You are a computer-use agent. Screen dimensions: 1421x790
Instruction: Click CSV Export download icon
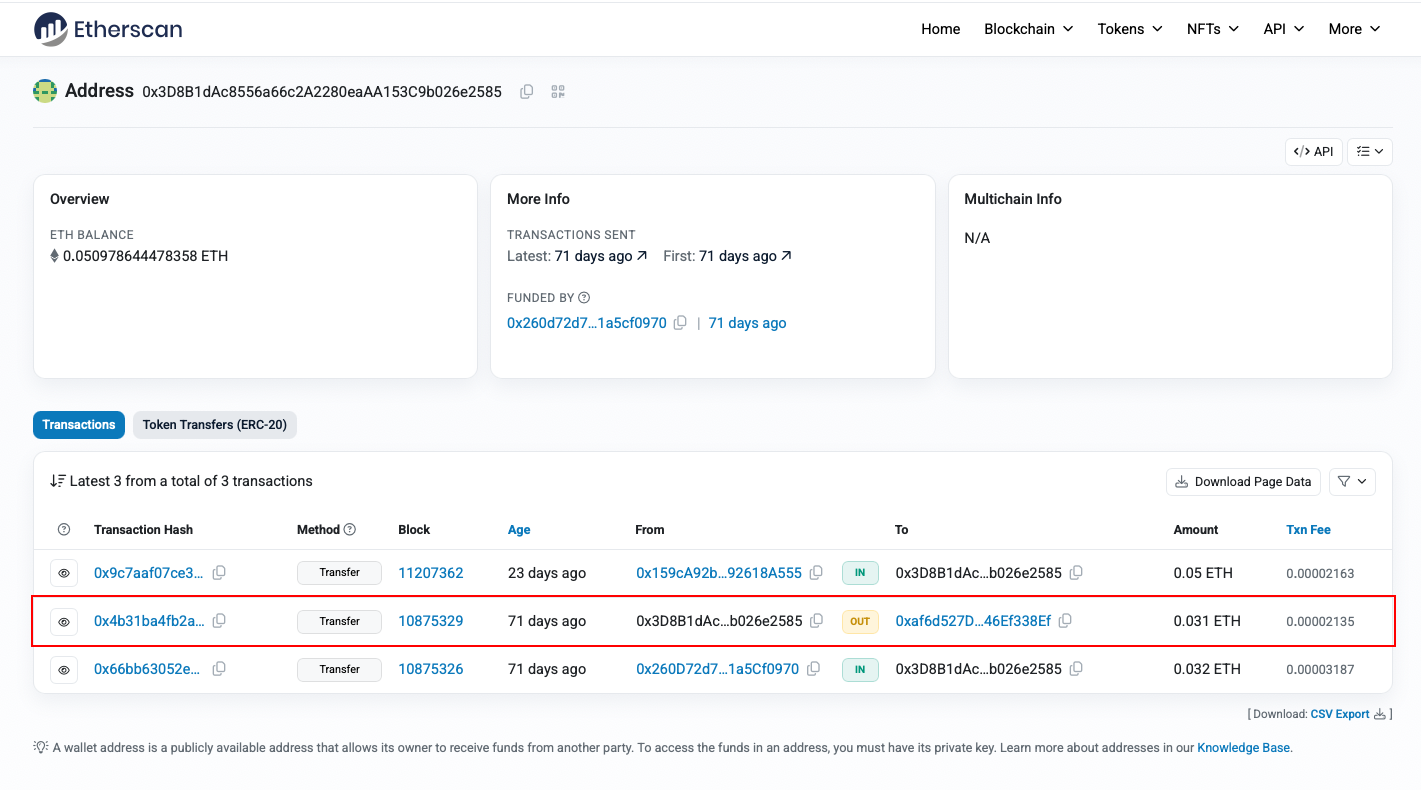pos(1380,714)
